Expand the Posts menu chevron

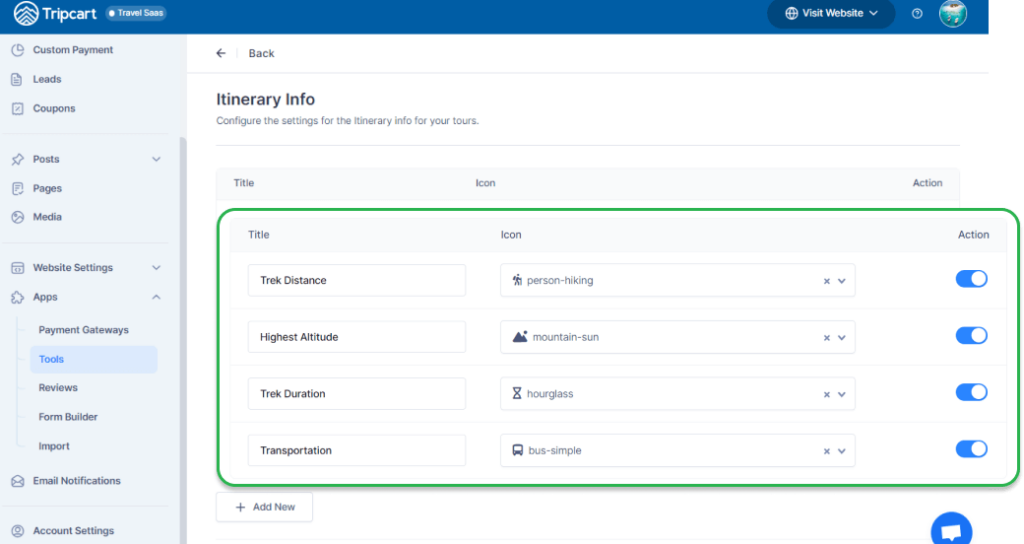pos(156,159)
